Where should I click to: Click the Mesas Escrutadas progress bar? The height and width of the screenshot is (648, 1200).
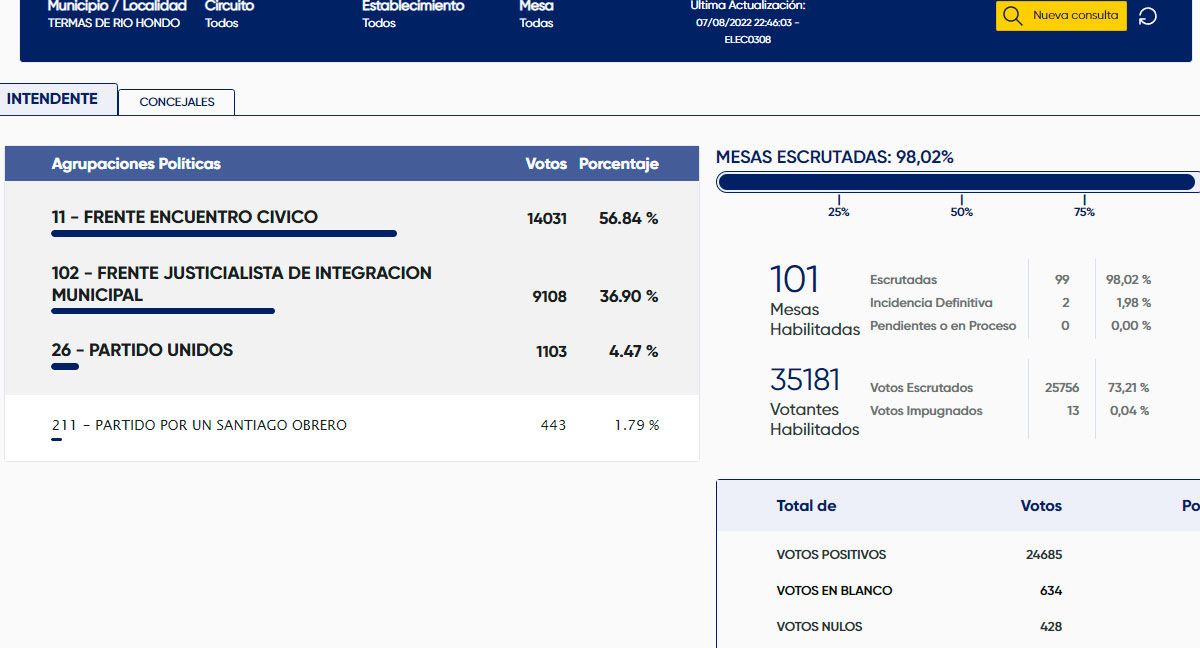click(x=956, y=182)
